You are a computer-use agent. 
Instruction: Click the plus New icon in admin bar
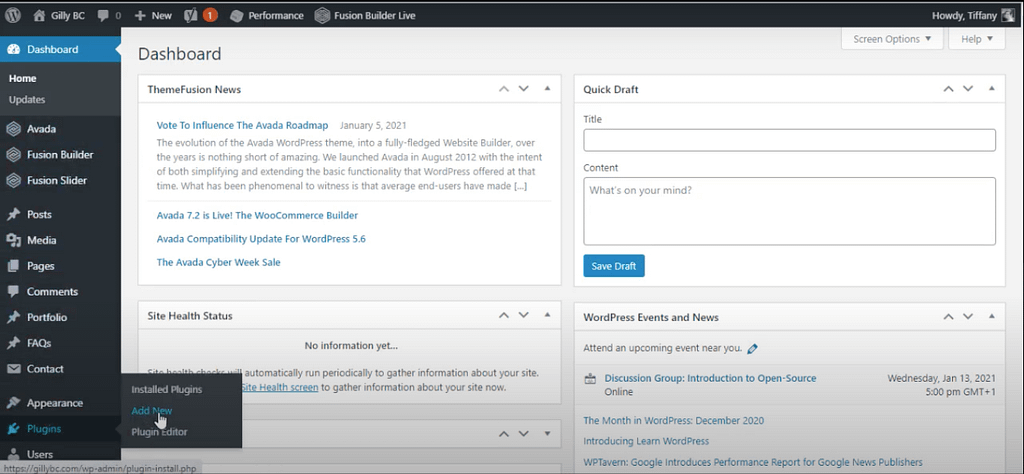[140, 16]
